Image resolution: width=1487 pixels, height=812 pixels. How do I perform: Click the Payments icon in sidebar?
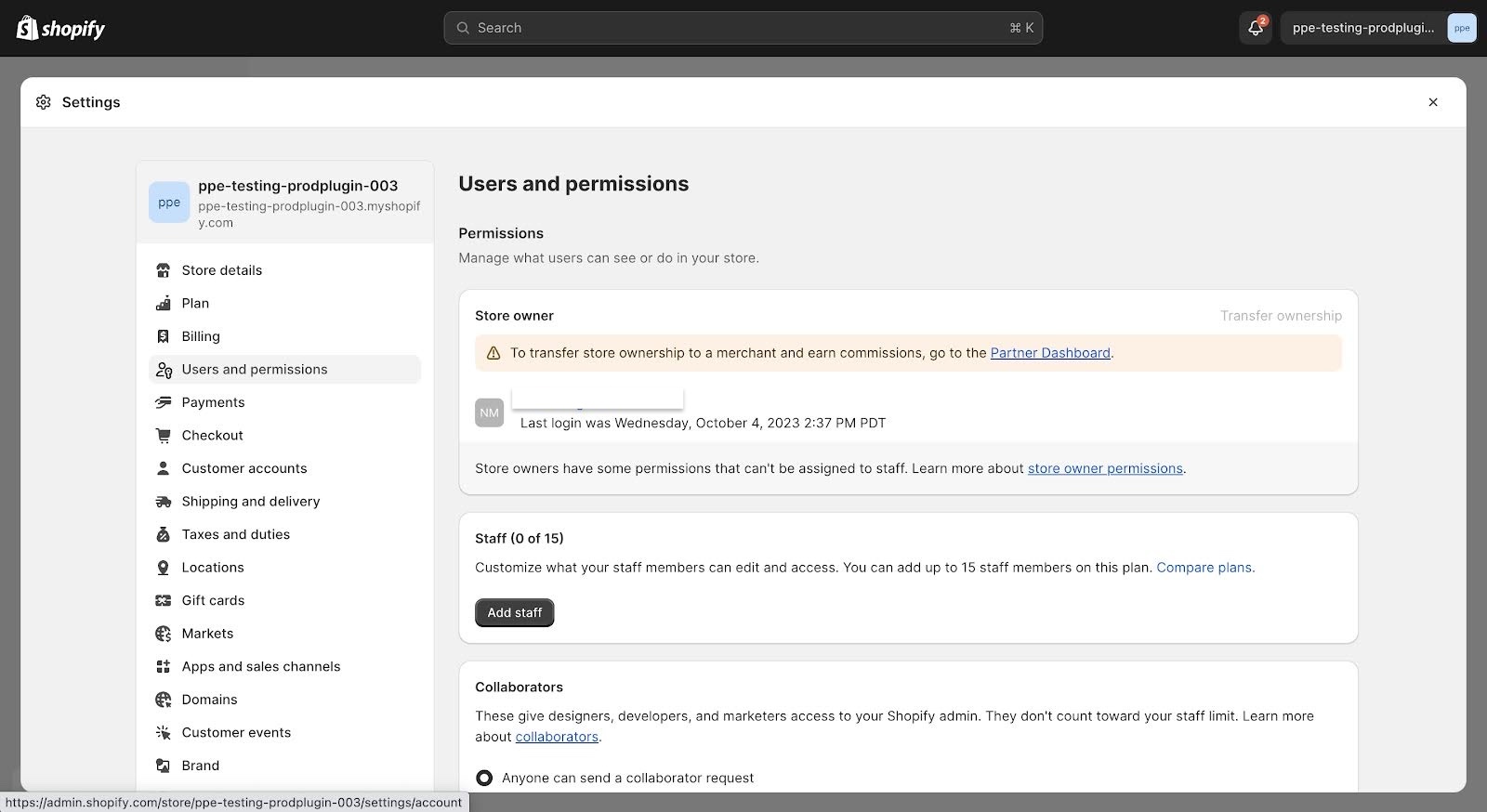coord(164,402)
